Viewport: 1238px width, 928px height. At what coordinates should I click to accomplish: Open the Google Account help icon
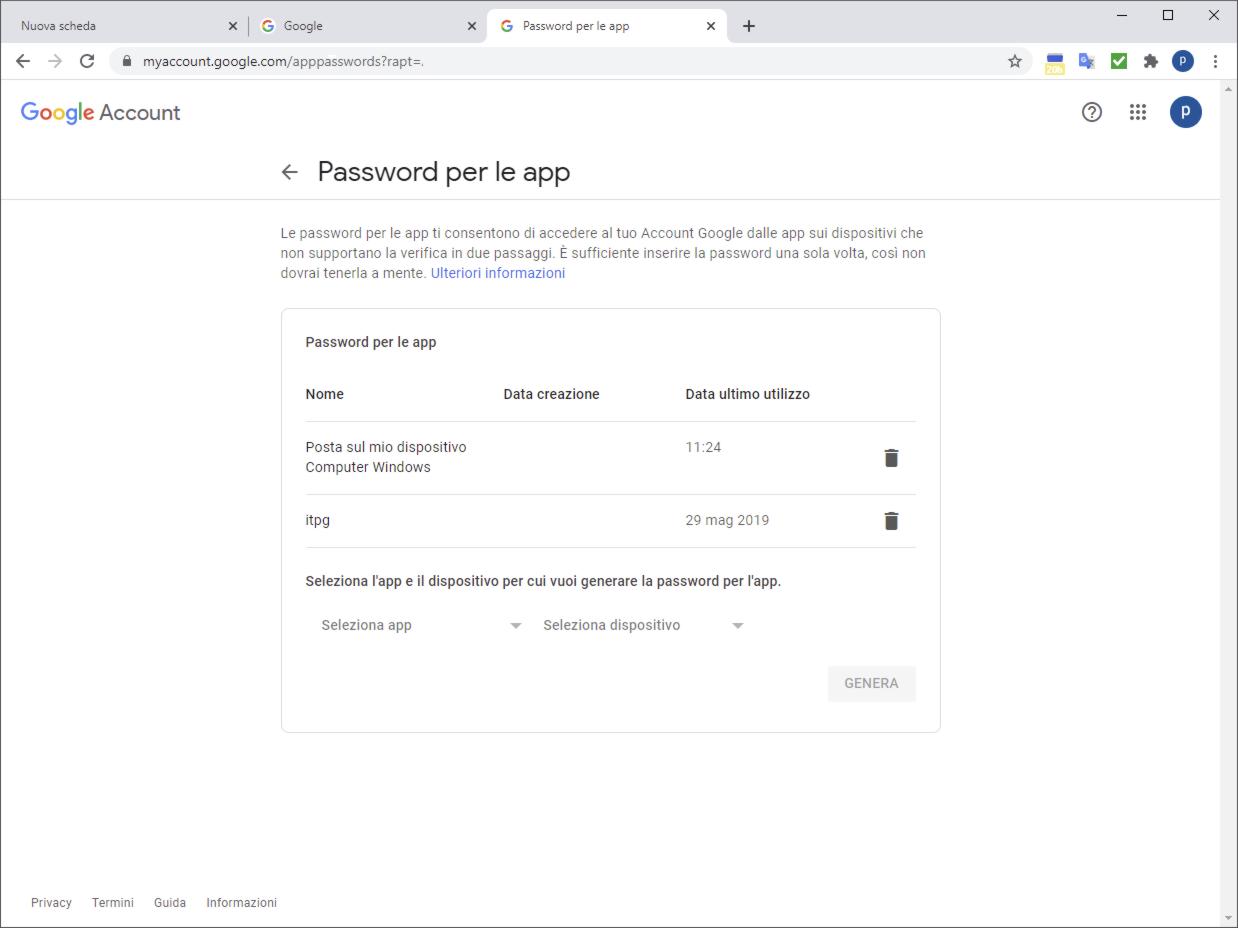tap(1092, 112)
